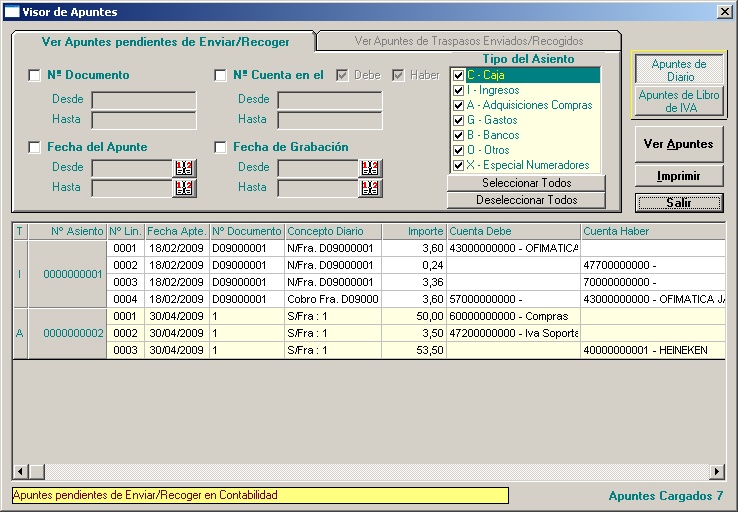Uncheck X - Especial Numeradores type
Image resolution: width=738 pixels, height=512 pixels.
[x=458, y=166]
